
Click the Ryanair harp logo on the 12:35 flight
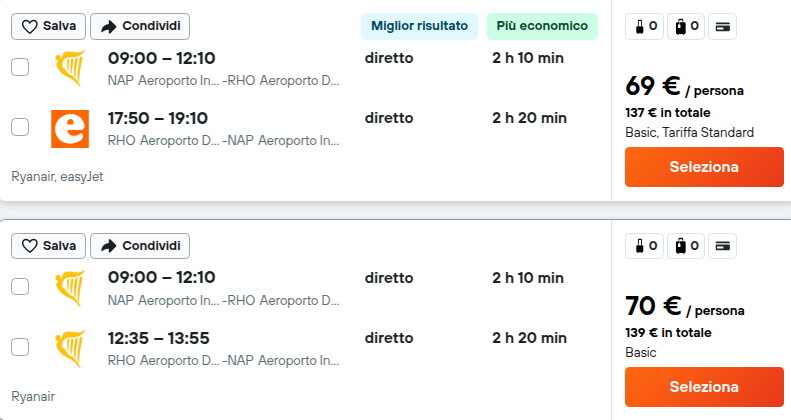[x=70, y=348]
